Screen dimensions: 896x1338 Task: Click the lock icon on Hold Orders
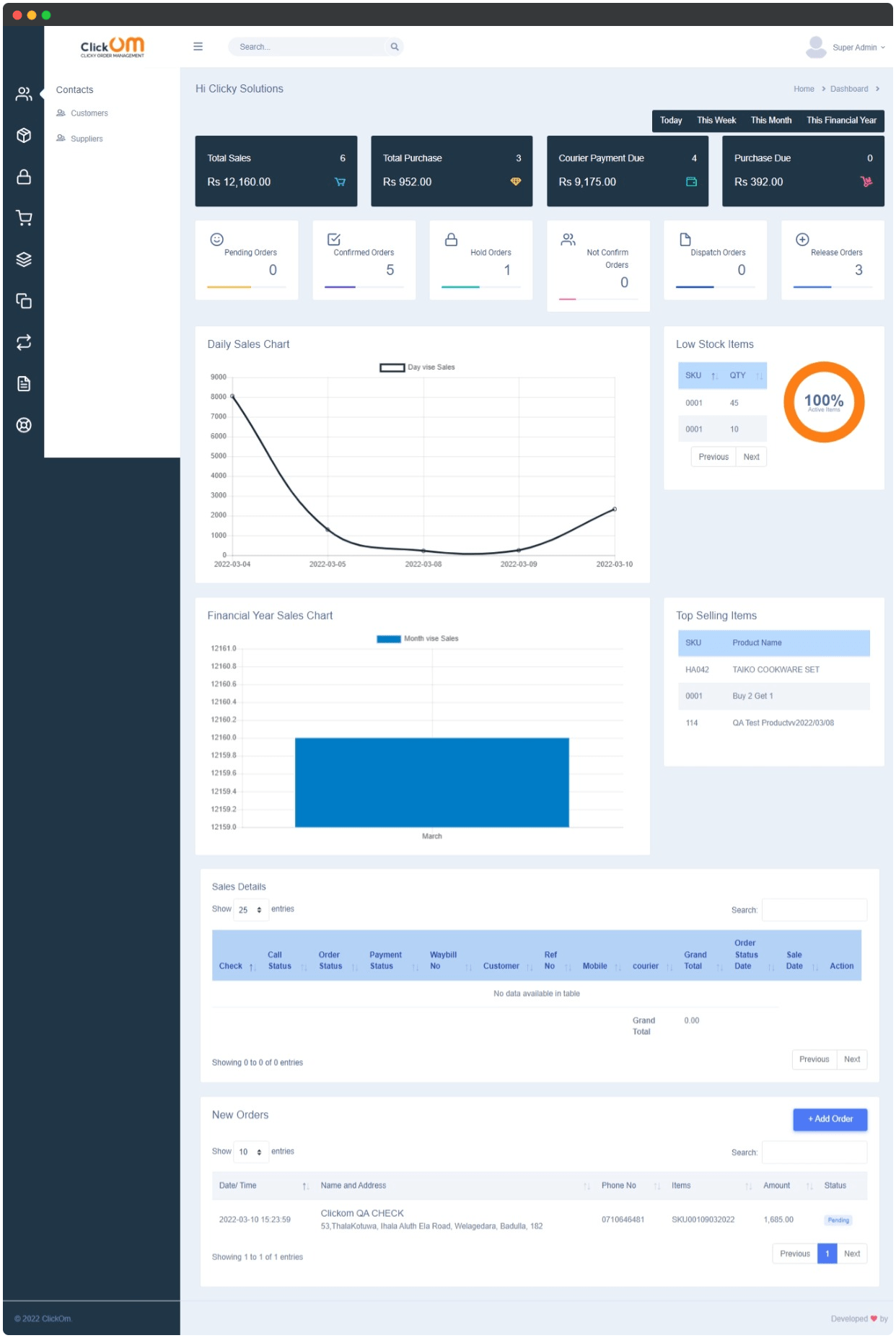pos(451,240)
